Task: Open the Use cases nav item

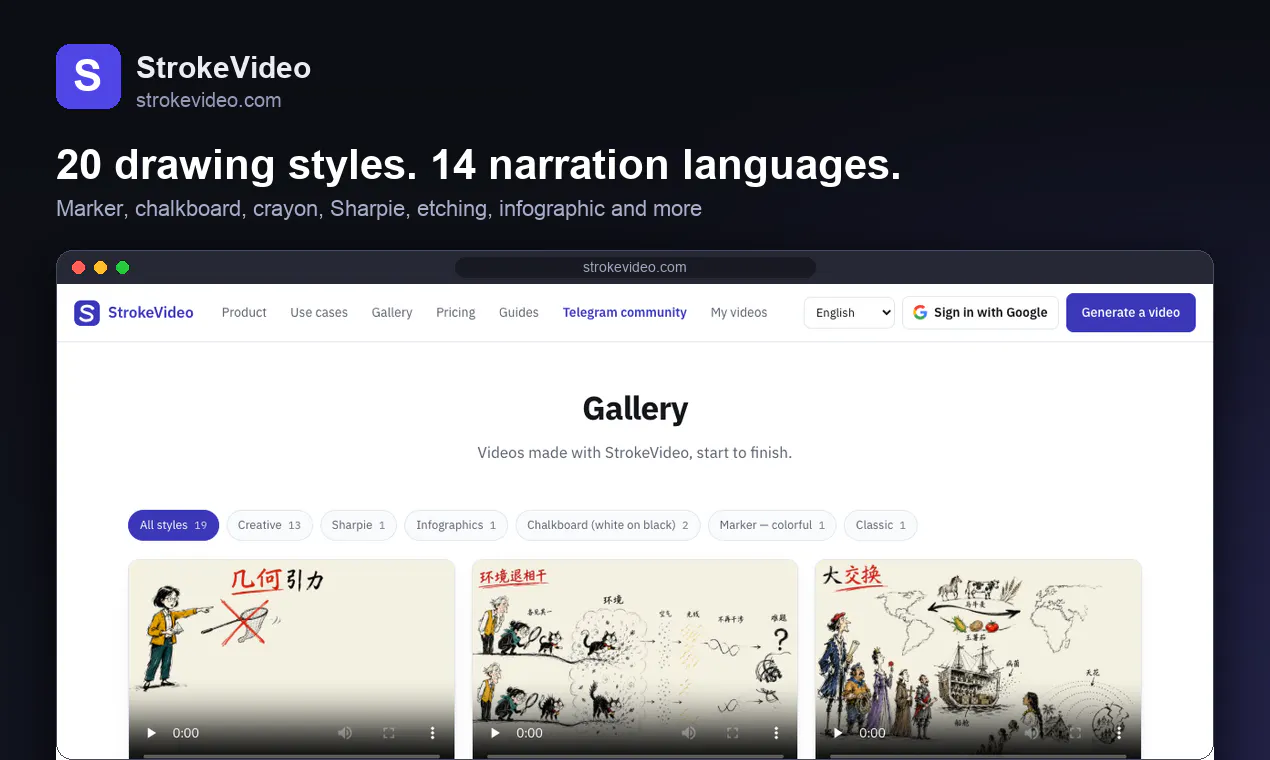Action: click(x=319, y=313)
